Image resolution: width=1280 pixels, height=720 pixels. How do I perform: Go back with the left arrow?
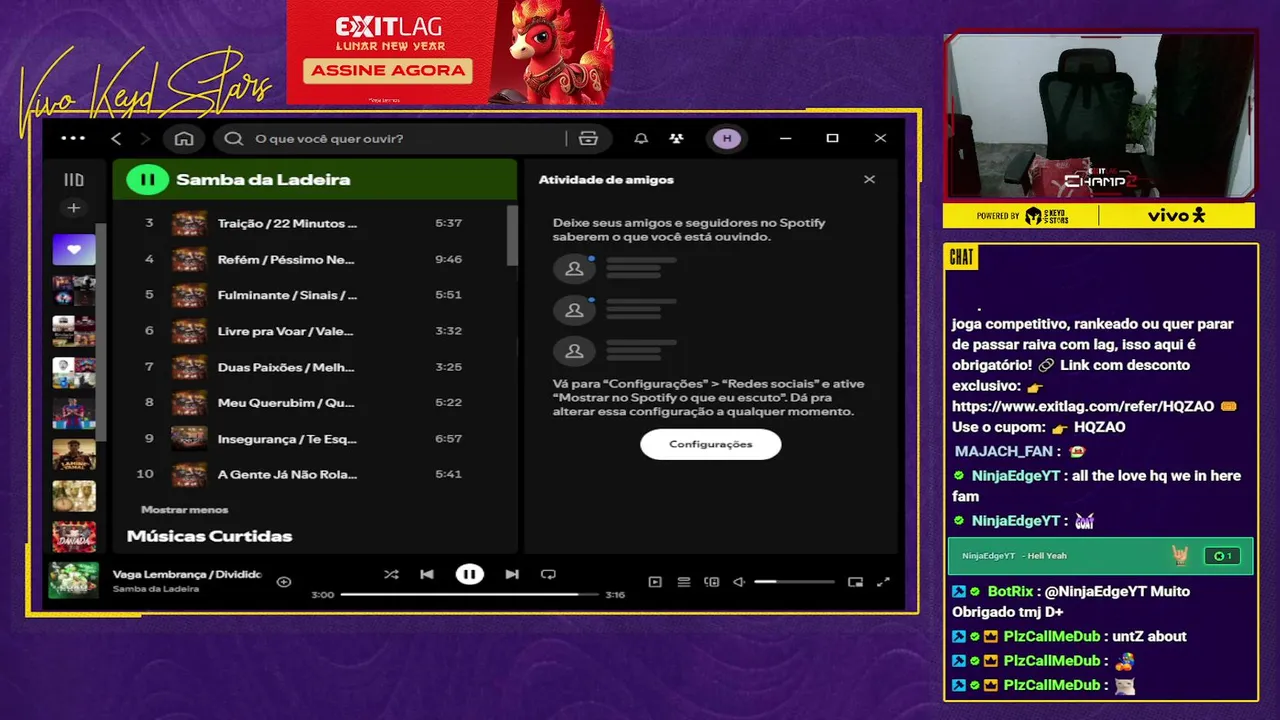[x=116, y=139]
